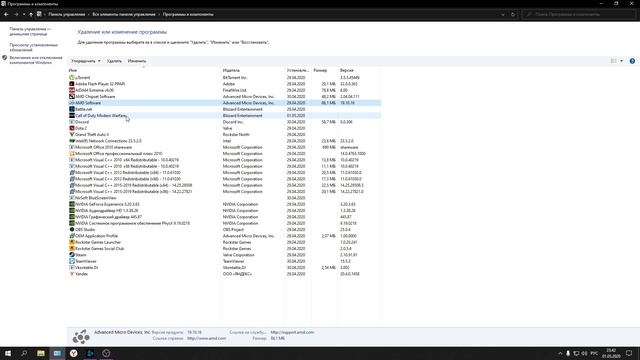Open File Explorer from the taskbar
This screenshot has width=640, height=360.
[40, 353]
